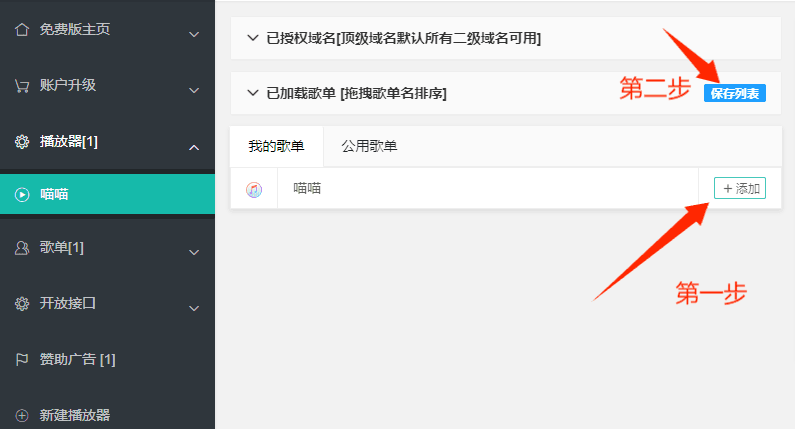
Task: Click the flag icon beside 赞助广告 [1]
Action: tap(22, 360)
